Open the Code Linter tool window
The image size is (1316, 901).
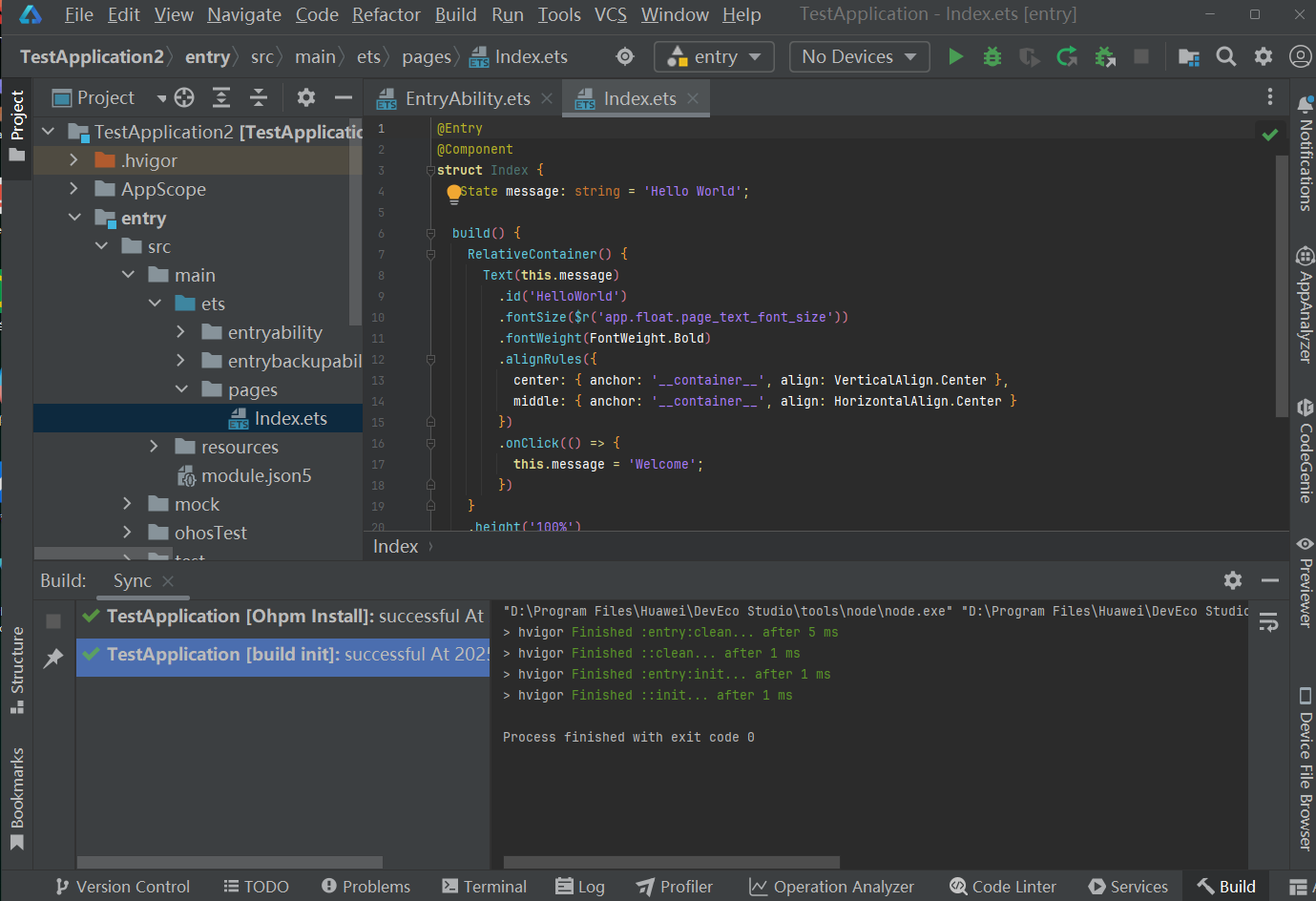pyautogui.click(x=1002, y=887)
